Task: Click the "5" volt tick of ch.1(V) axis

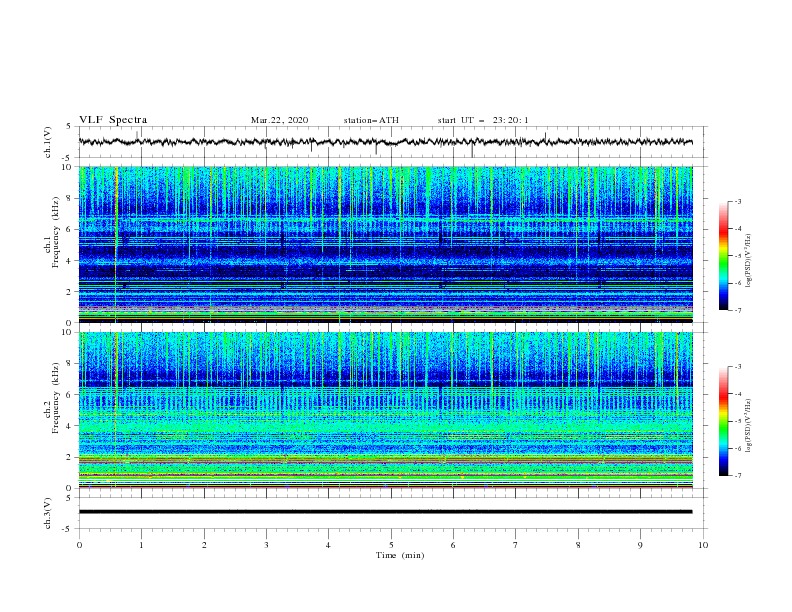Action: coord(70,127)
